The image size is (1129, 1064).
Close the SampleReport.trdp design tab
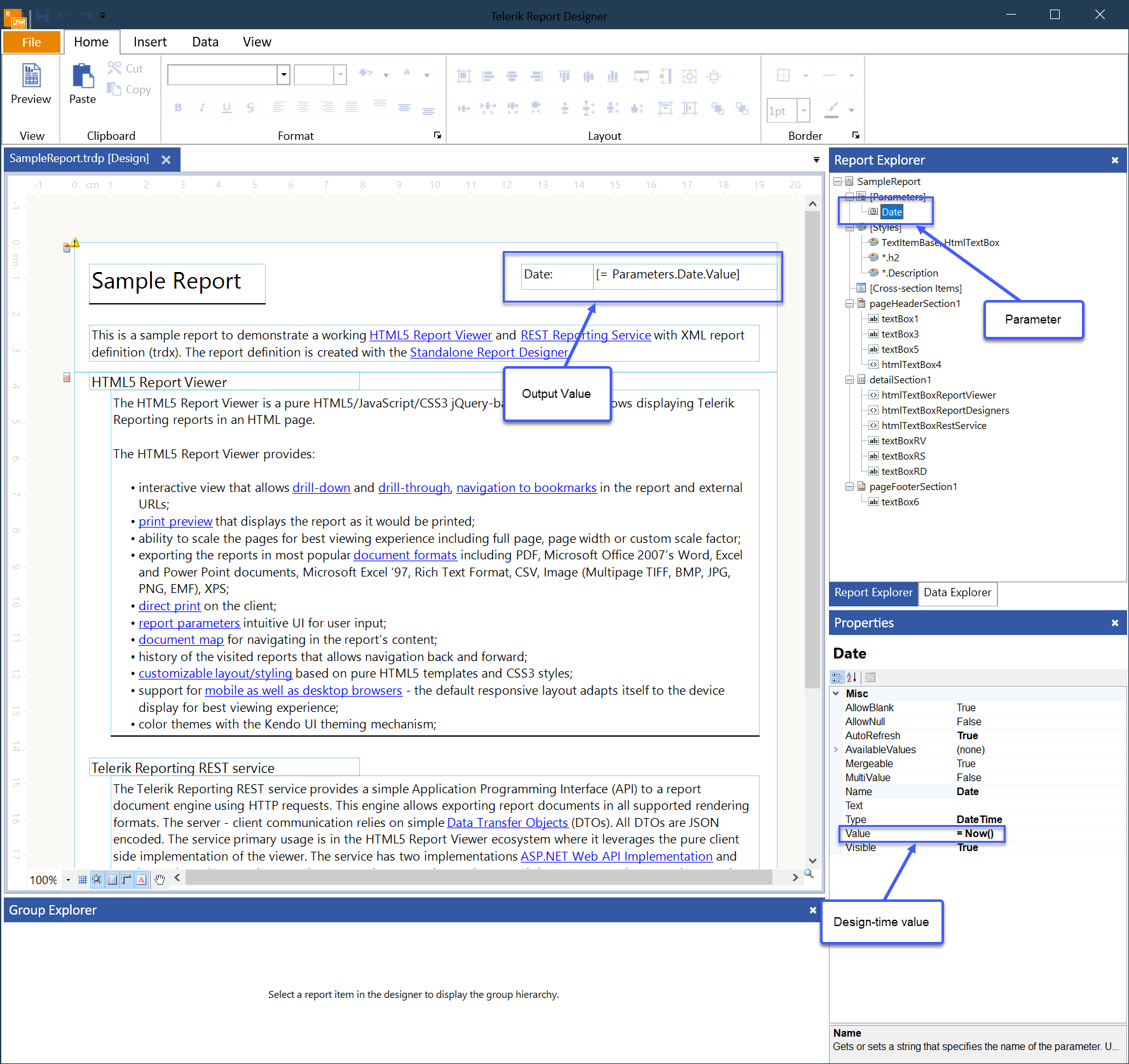point(166,160)
